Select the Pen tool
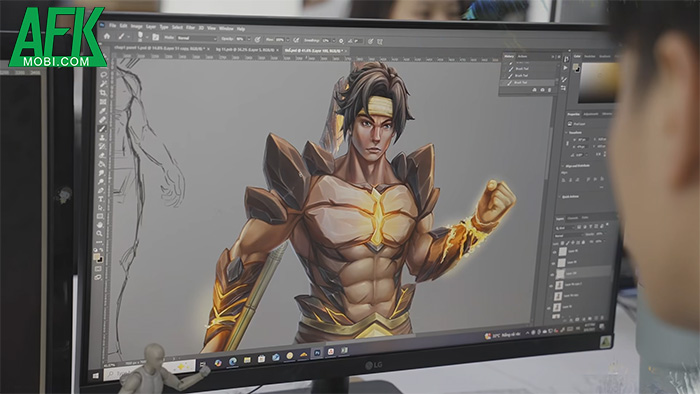This screenshot has width=700, height=394. [x=100, y=191]
